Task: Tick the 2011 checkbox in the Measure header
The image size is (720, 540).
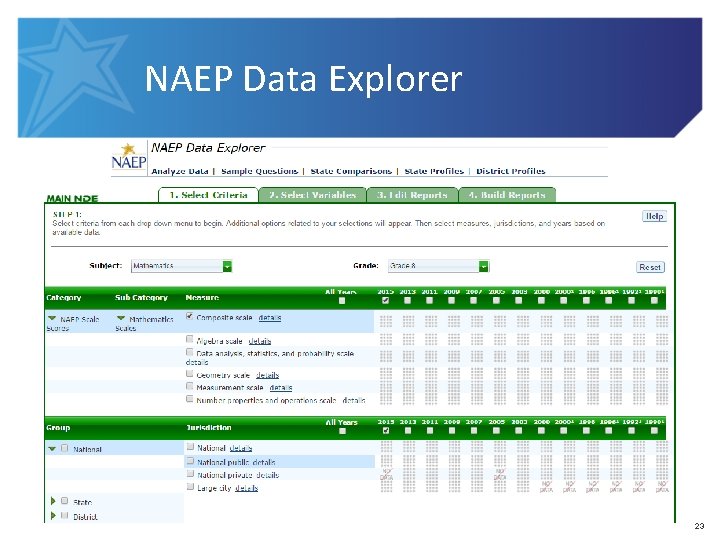Action: (429, 300)
